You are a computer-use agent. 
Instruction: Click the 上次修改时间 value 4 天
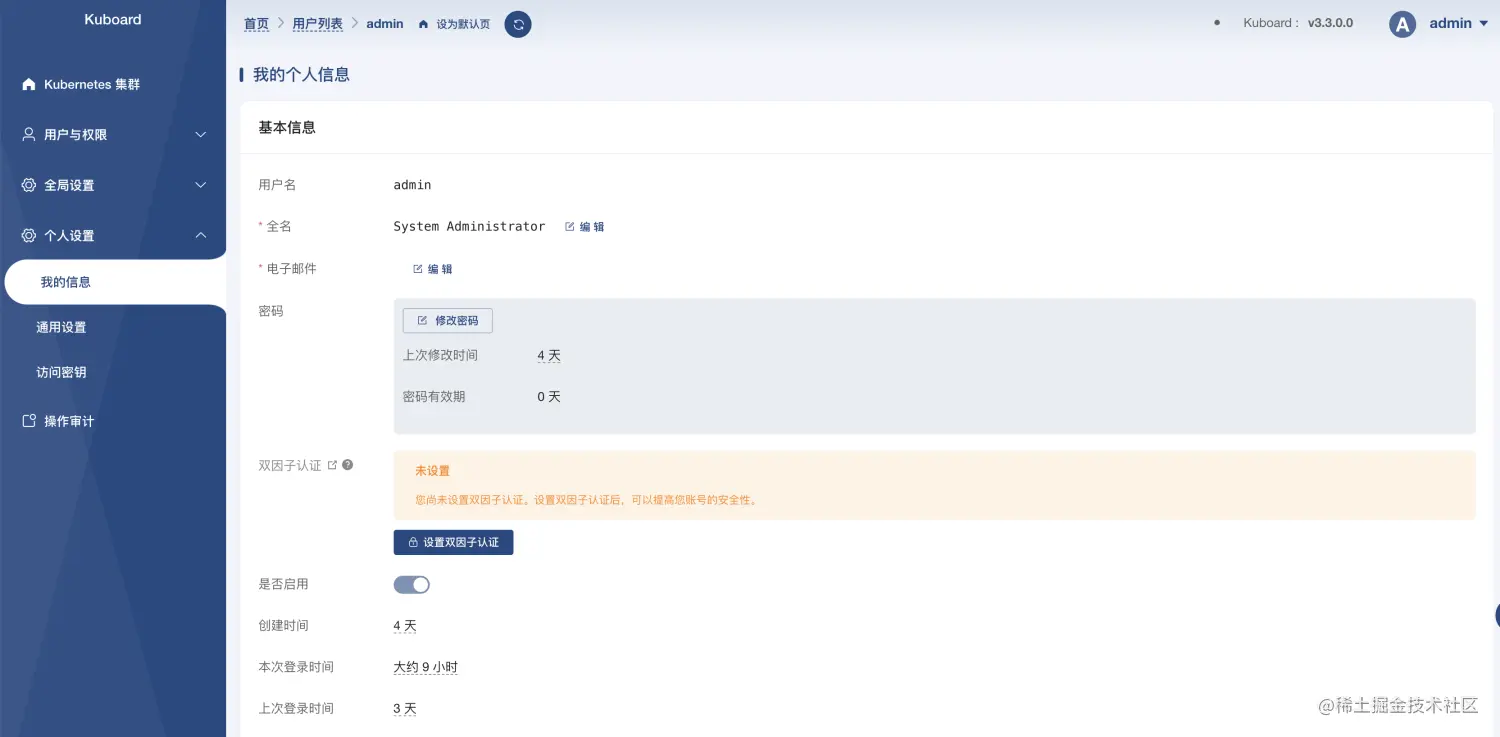coord(549,355)
